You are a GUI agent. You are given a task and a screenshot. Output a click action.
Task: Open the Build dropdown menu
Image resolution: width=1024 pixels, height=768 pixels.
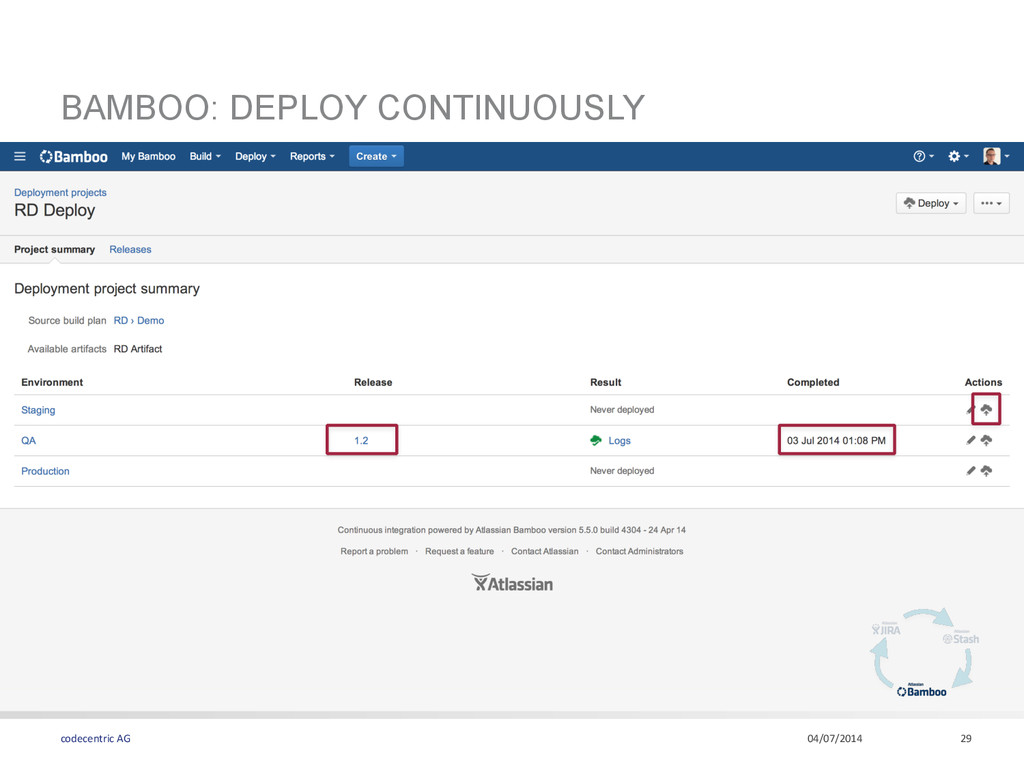[x=205, y=157]
